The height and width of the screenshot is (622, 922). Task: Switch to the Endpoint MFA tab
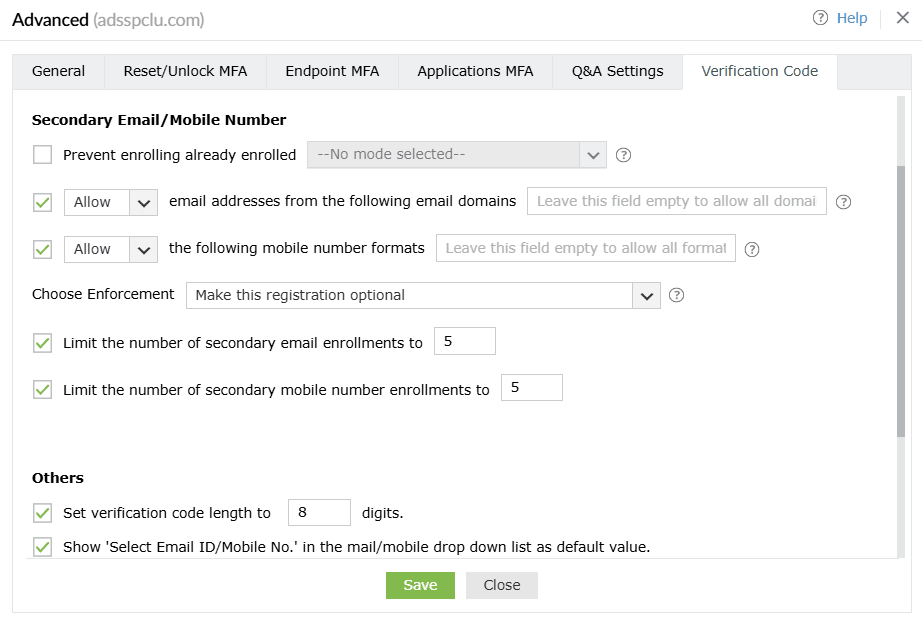332,72
